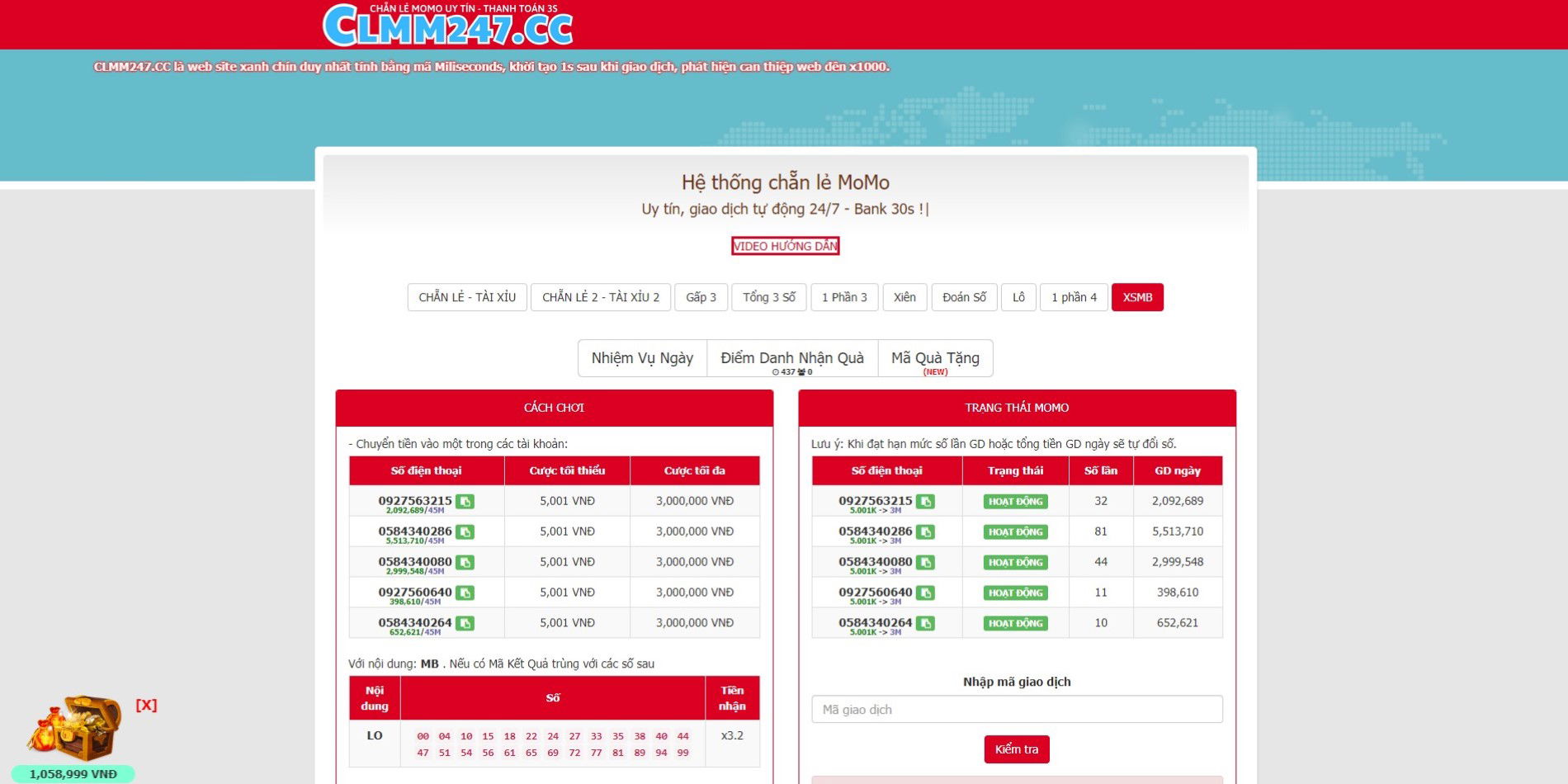
Task: Copy phone 0927560640 in Cách Chơi table
Action: [465, 593]
